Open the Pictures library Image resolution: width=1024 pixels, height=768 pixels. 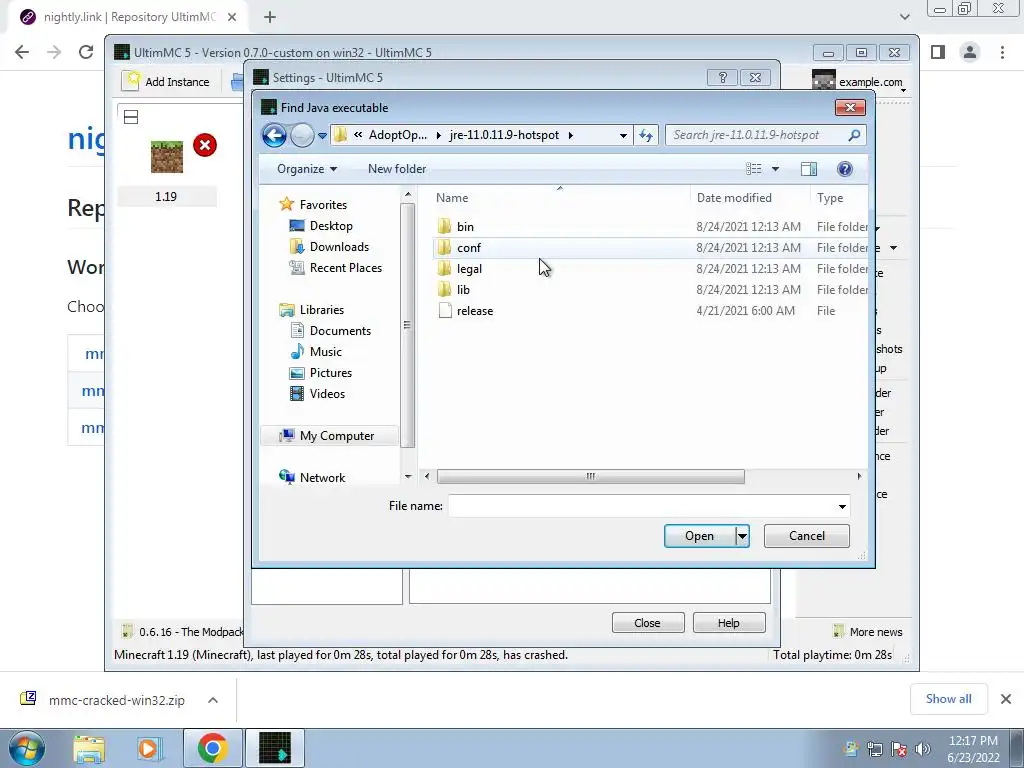coord(321,373)
